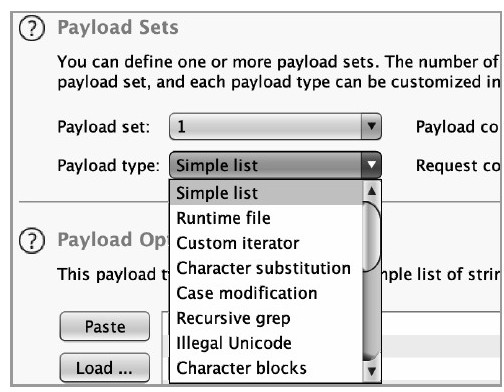Open the Payload set combo box showing 1
504x392 pixels.
tap(275, 126)
